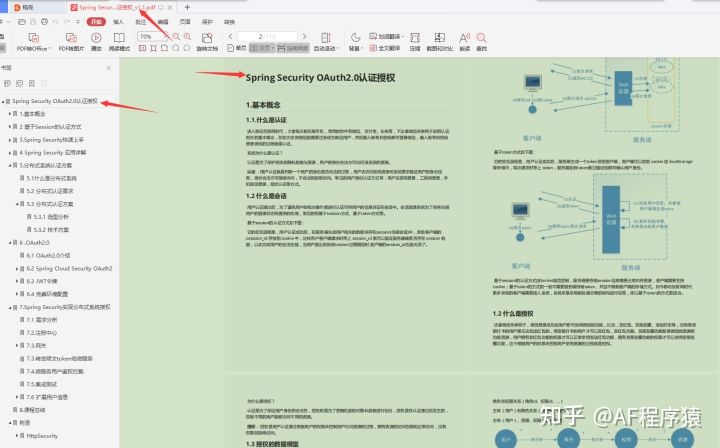
Task: Click the redo arrow in quick toolbar
Action: [67, 22]
